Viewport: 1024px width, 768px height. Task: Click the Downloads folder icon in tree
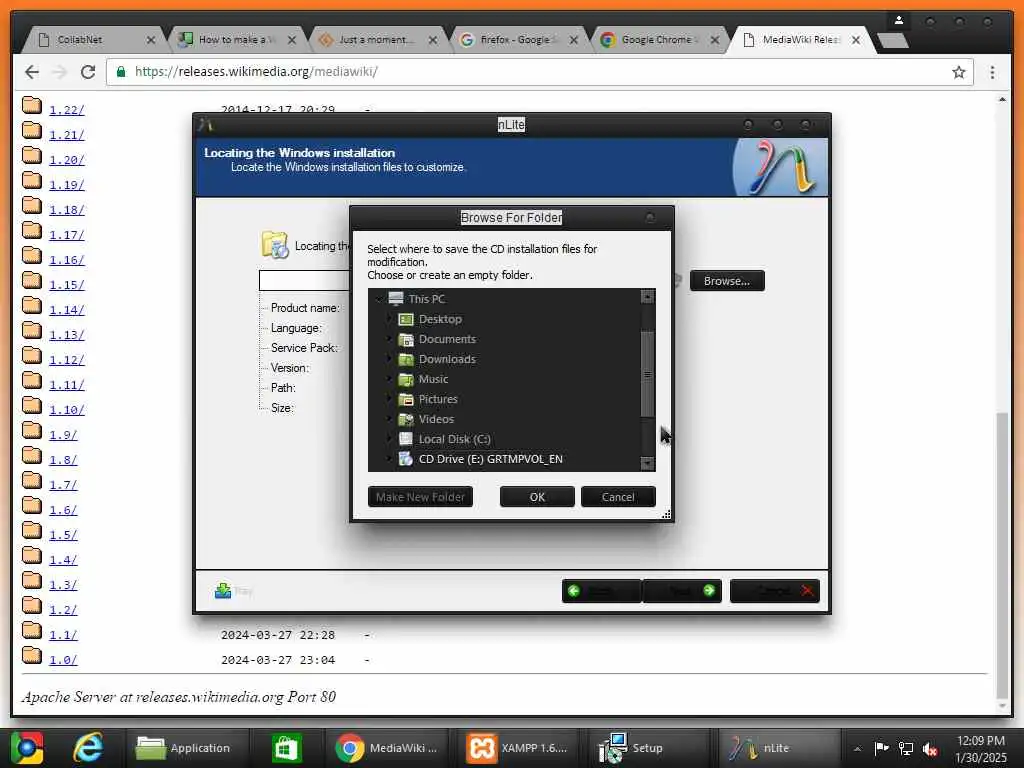point(406,359)
